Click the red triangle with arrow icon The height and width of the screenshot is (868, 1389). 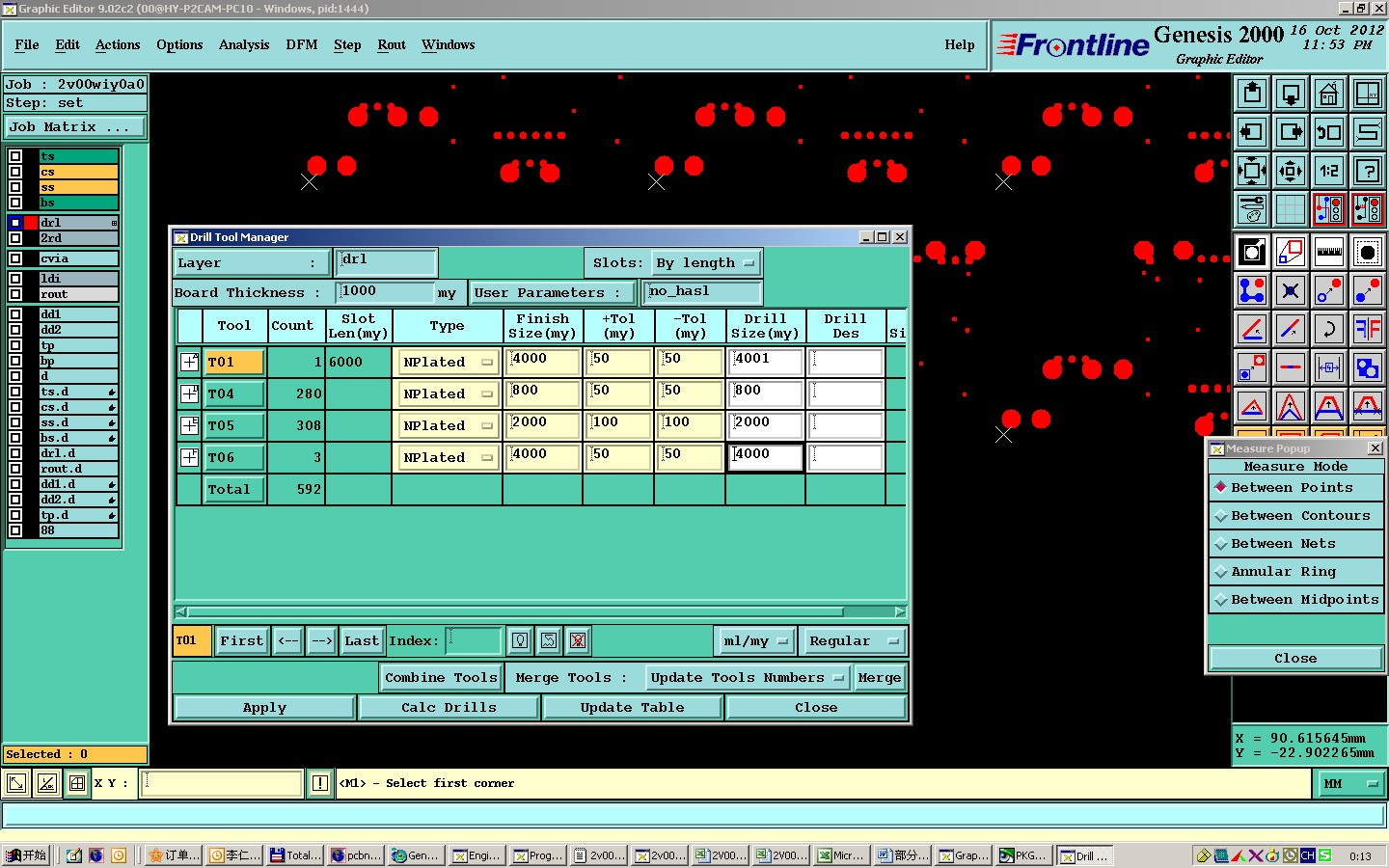[1252, 406]
